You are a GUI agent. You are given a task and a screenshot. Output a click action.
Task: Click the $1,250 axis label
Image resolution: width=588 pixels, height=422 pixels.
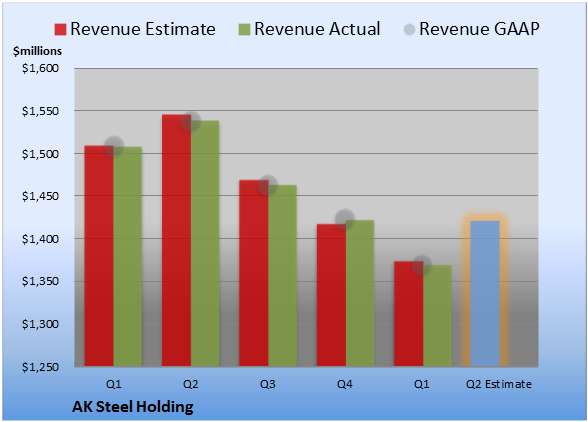tap(40, 367)
